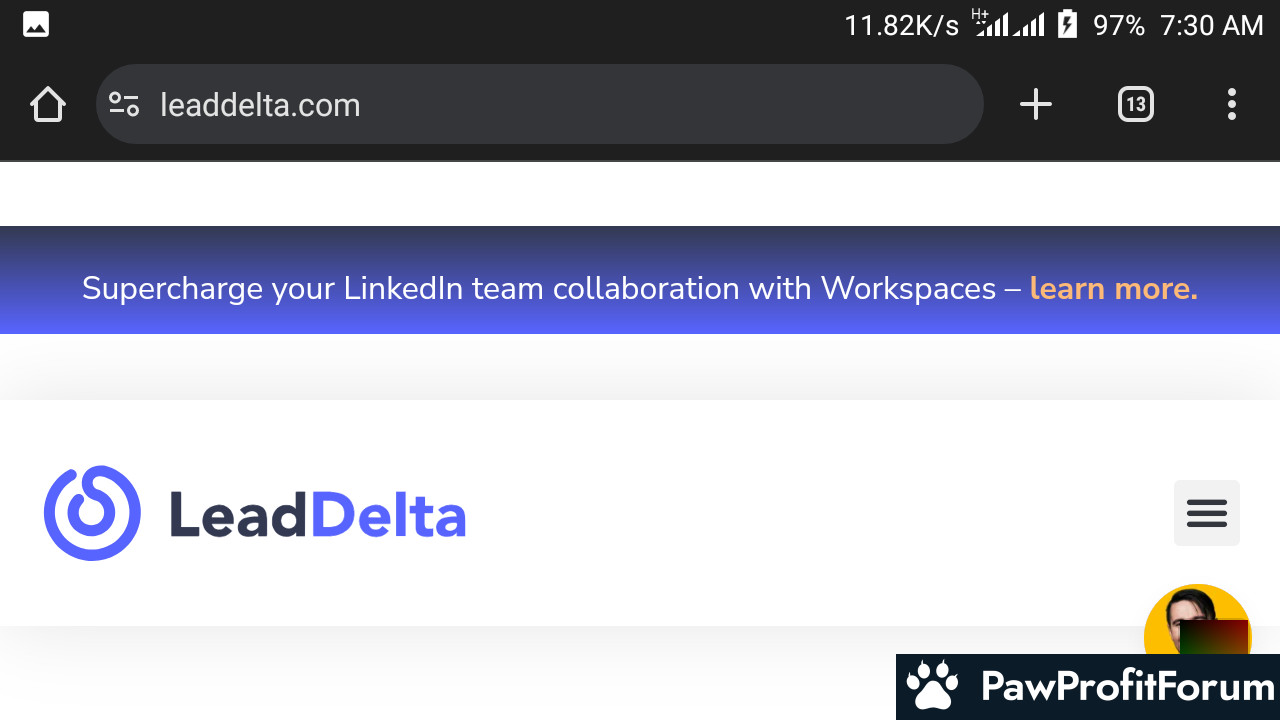The height and width of the screenshot is (720, 1280).
Task: Tap the 7:30 AM clock
Action: pos(1212,26)
